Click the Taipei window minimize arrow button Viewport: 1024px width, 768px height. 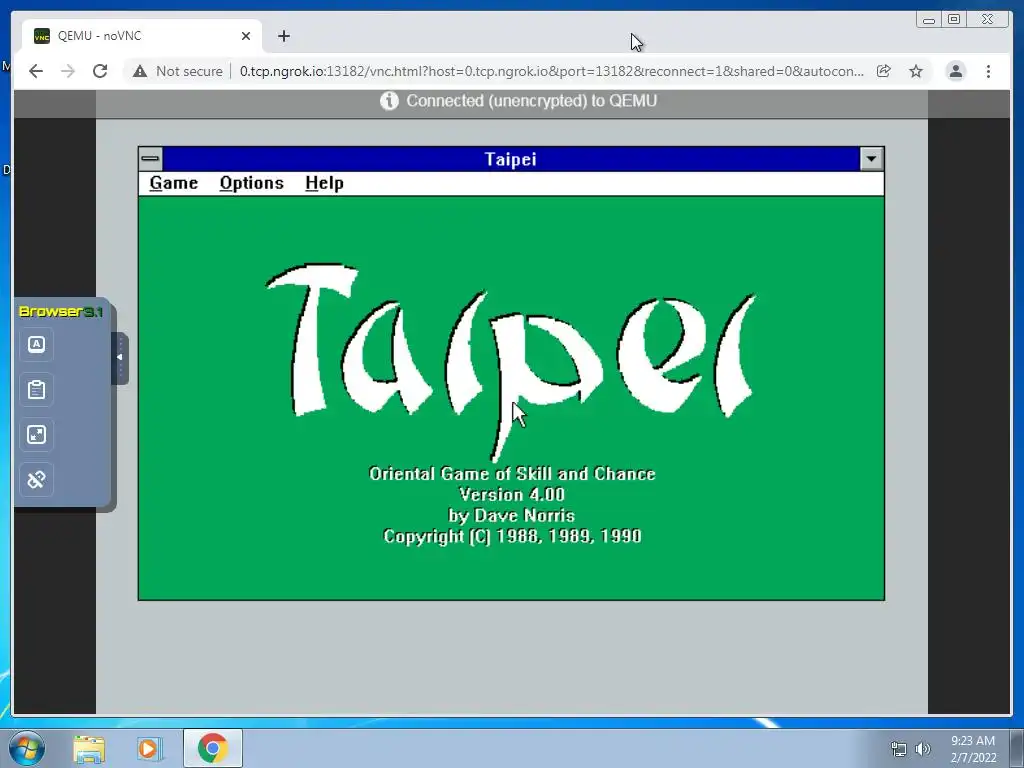pos(871,159)
